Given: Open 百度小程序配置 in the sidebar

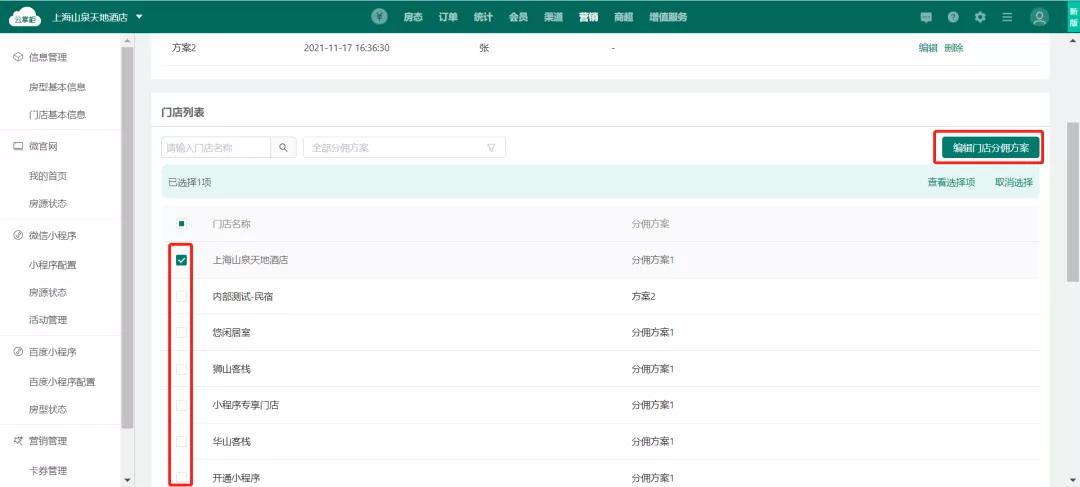Looking at the screenshot, I should (62, 382).
